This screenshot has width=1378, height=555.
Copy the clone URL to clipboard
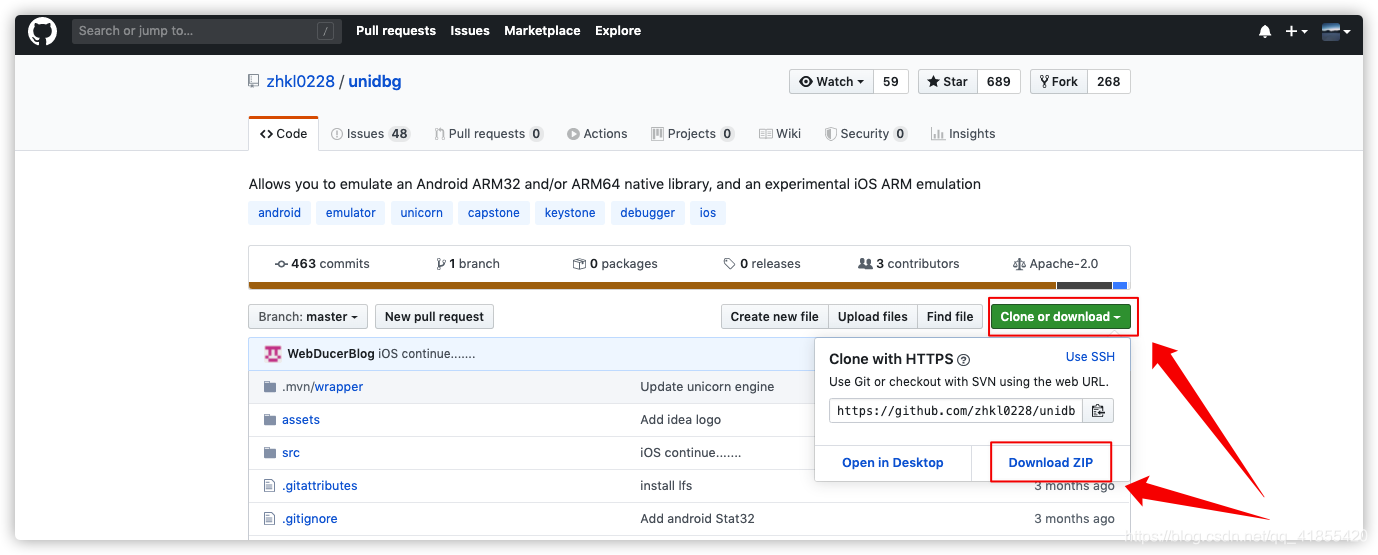pos(1098,411)
